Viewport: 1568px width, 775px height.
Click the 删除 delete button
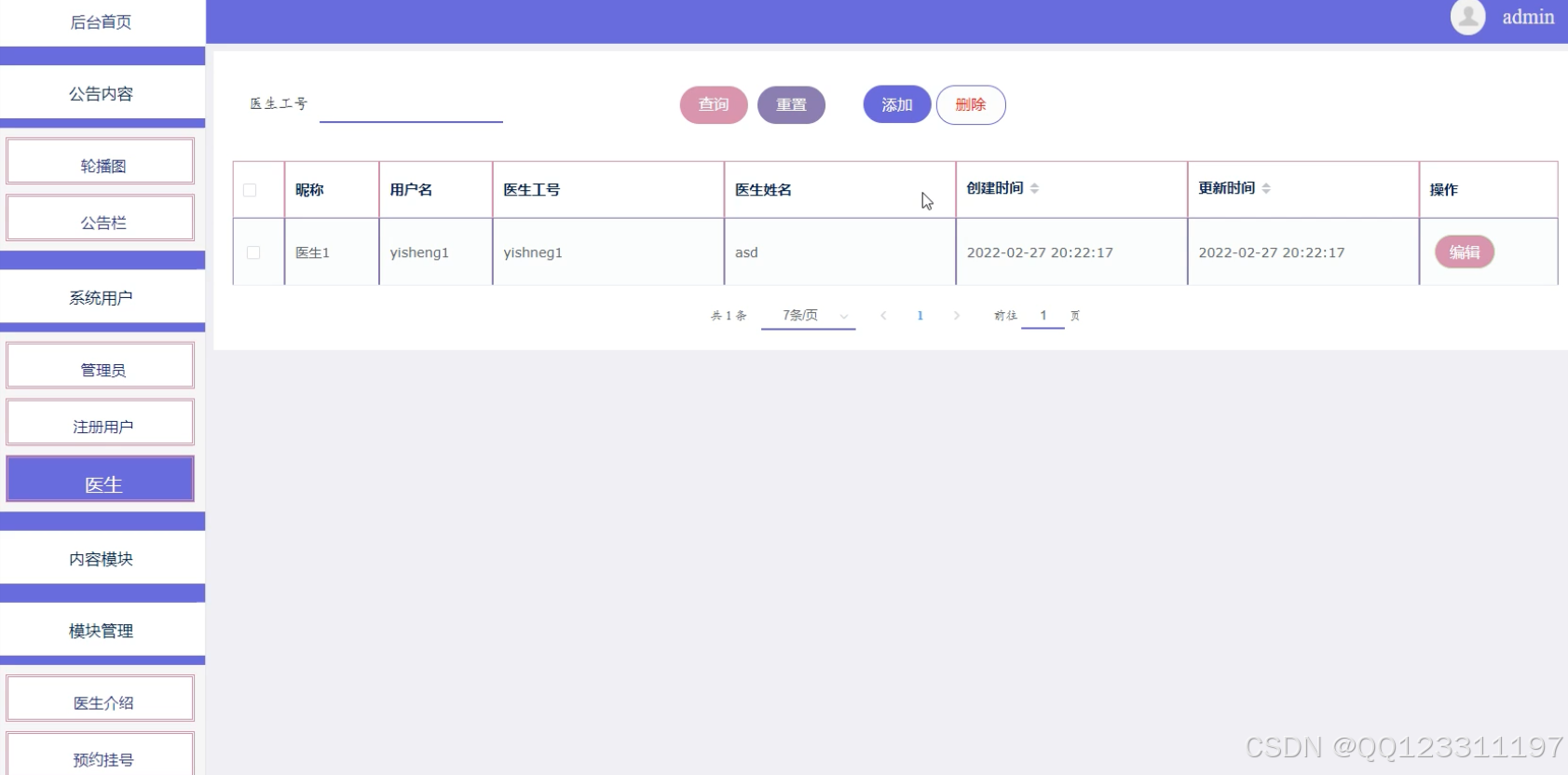971,104
